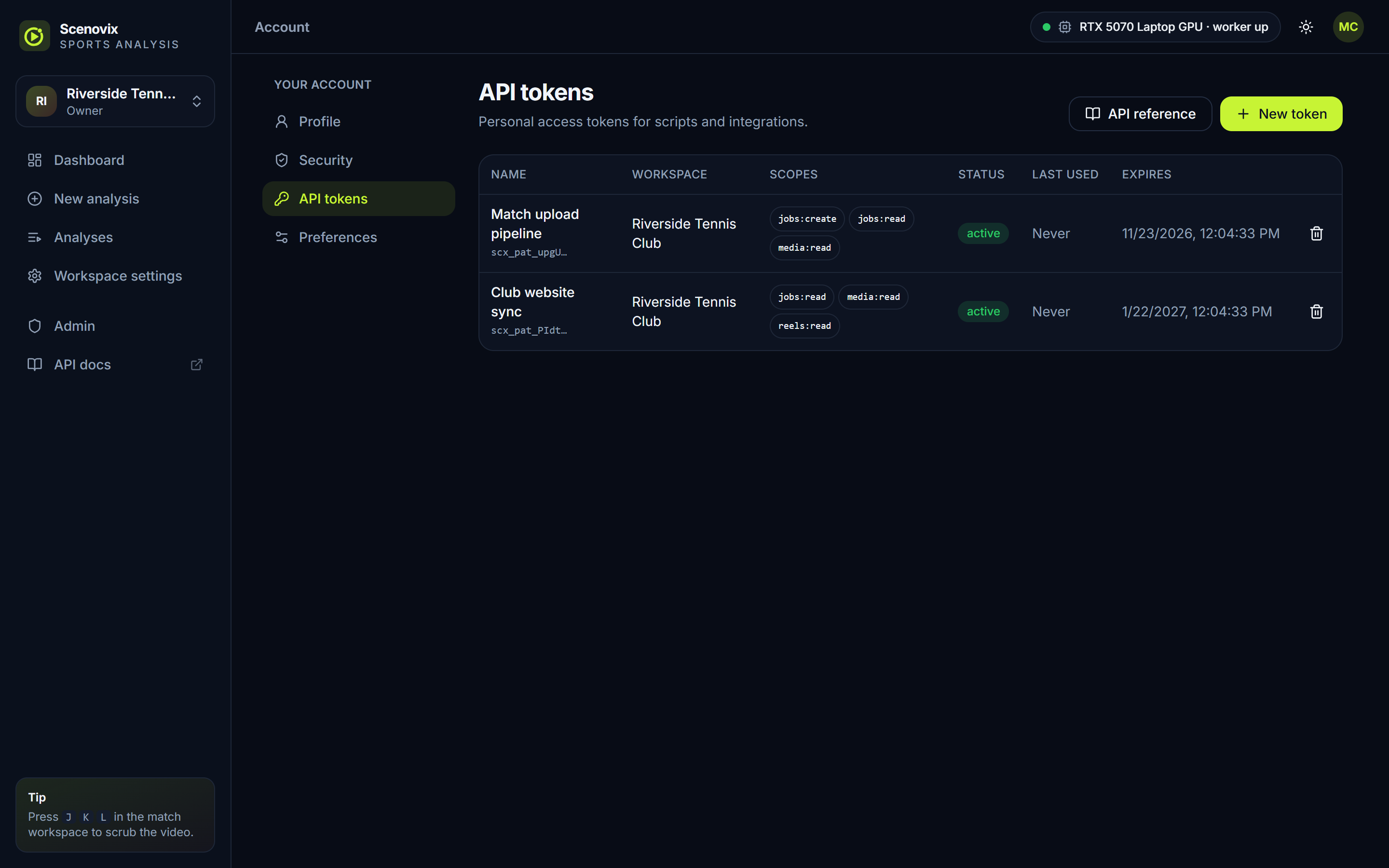The height and width of the screenshot is (868, 1389).
Task: Open the Admin section
Action: pyautogui.click(x=115, y=325)
